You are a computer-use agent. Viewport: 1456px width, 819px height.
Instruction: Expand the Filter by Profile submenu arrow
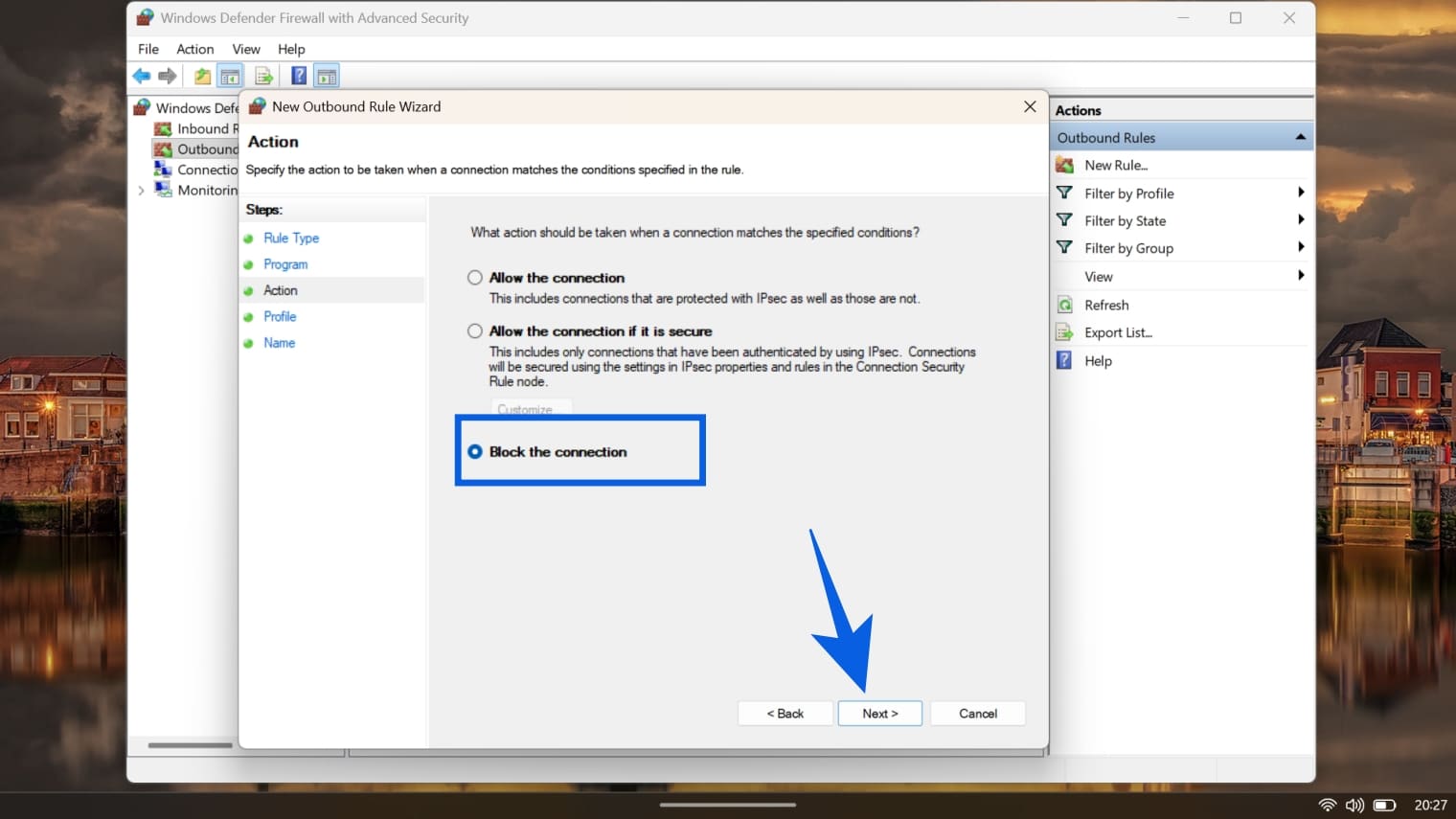pyautogui.click(x=1301, y=193)
